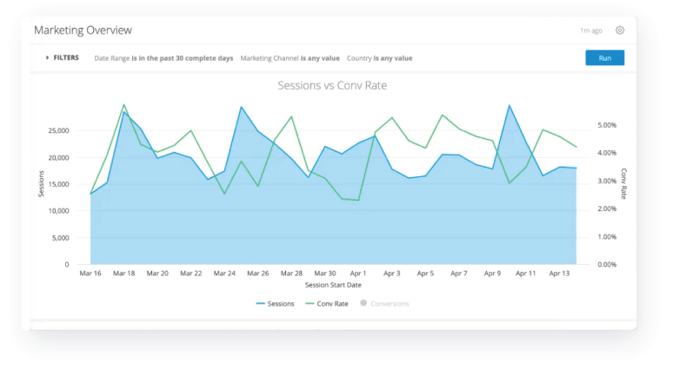Click the Apr 11 x-axis label
673x370 pixels.
coord(526,273)
